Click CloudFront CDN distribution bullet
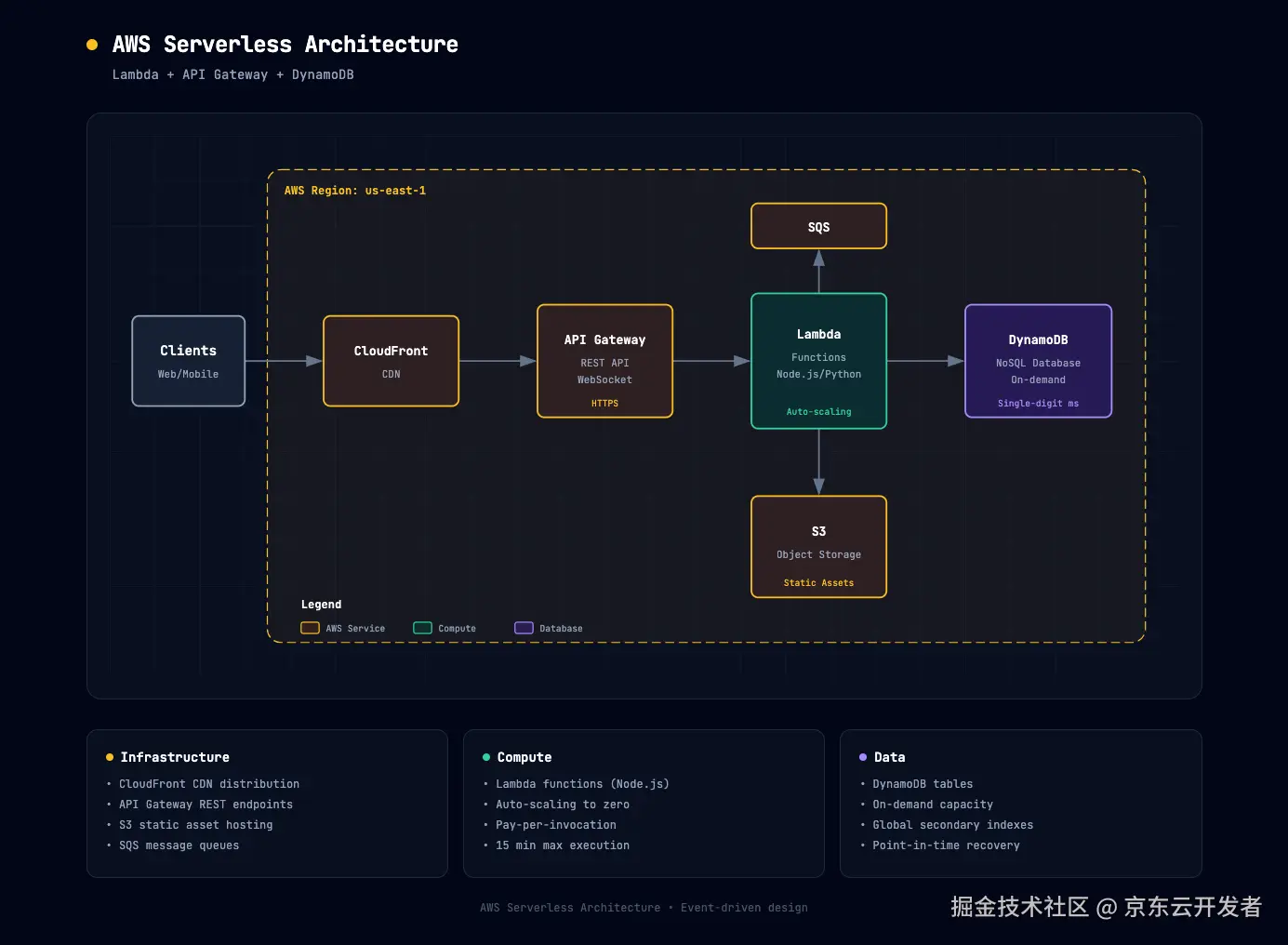Viewport: 1288px width, 945px height. coord(209,784)
